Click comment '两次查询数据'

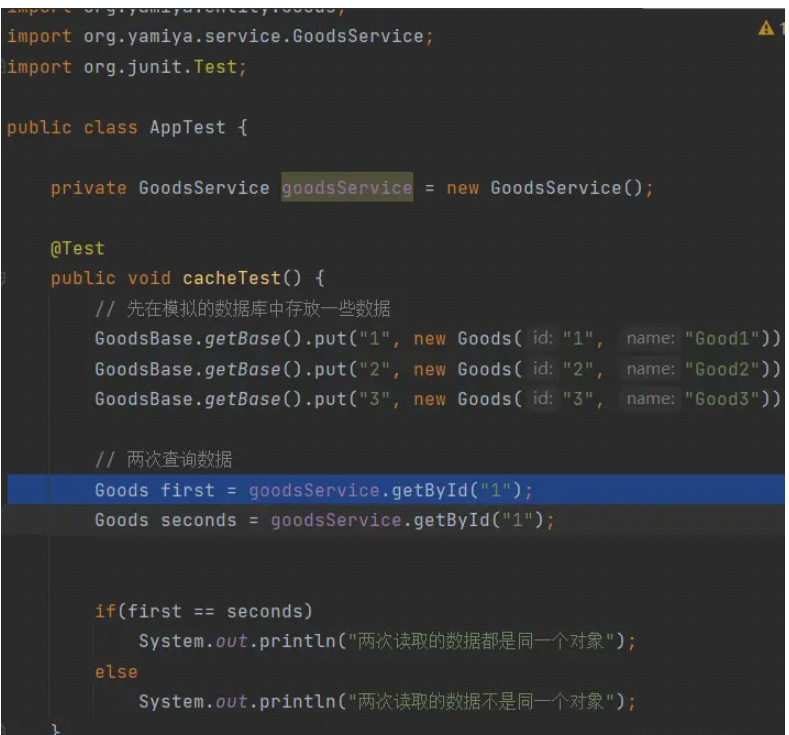tap(179, 459)
